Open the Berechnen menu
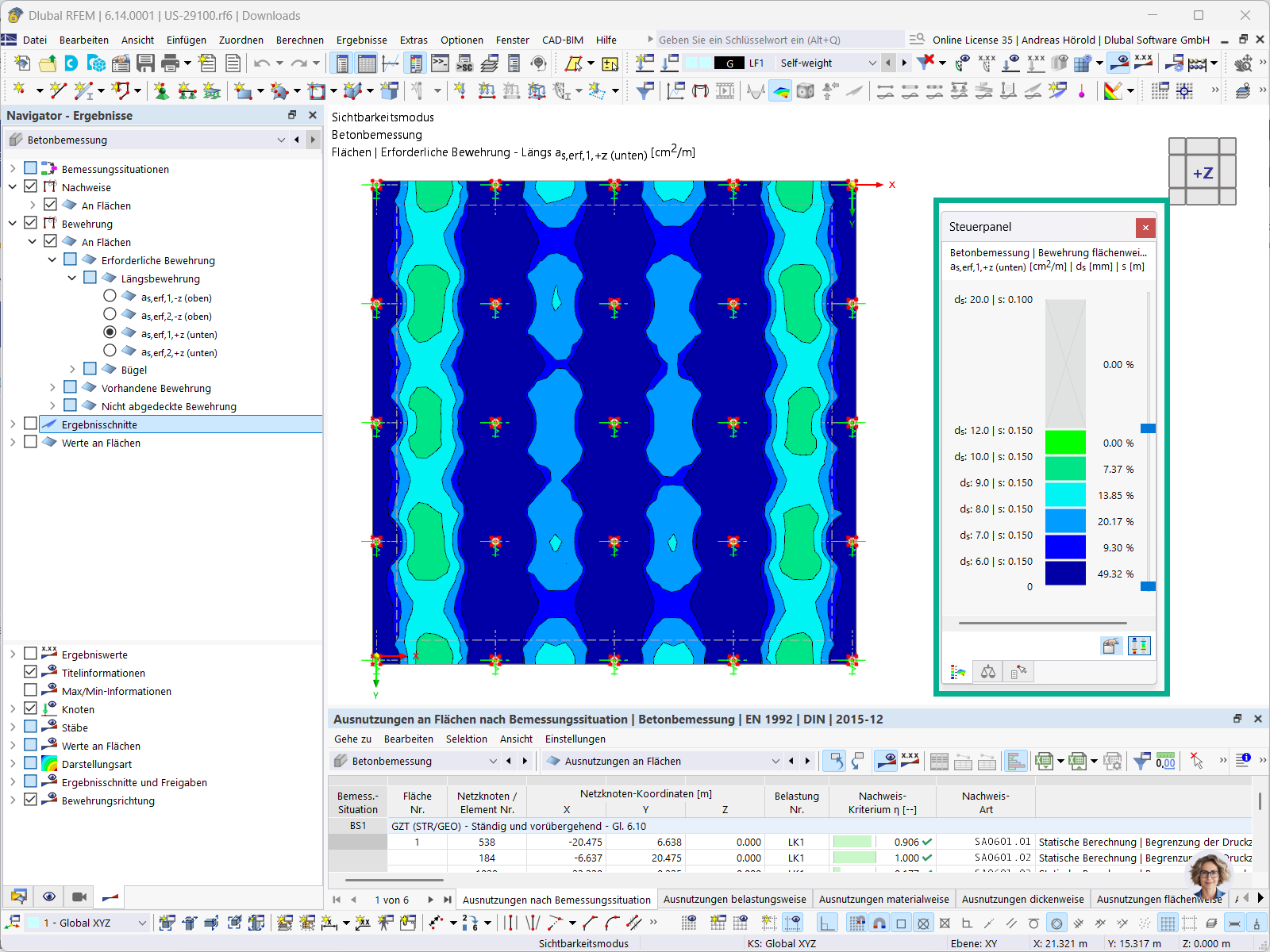 pyautogui.click(x=300, y=40)
